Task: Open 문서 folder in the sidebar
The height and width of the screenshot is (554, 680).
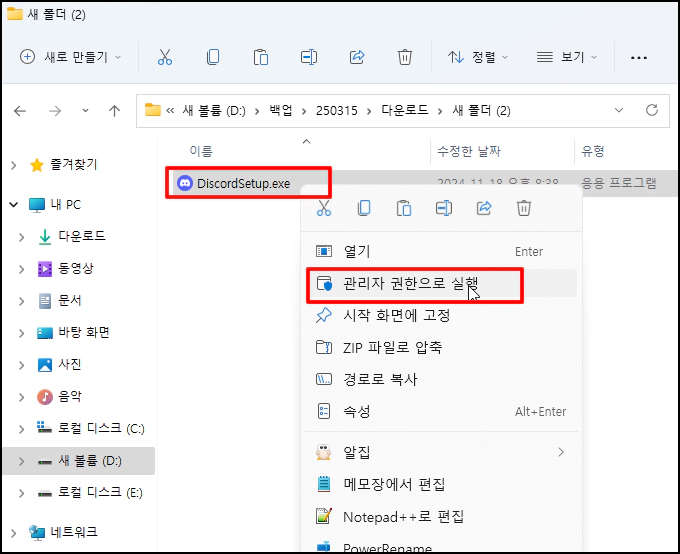Action: (x=70, y=301)
